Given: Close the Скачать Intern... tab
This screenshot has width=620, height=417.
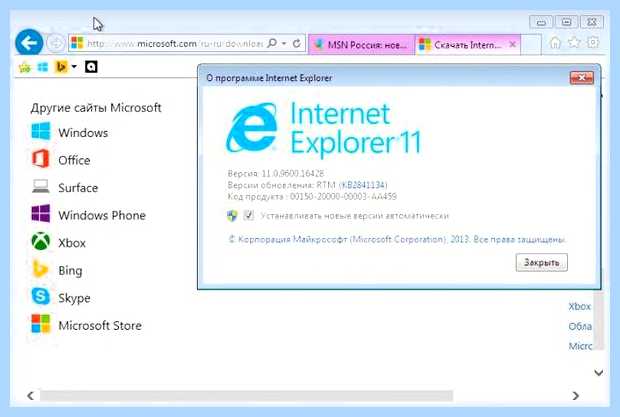Looking at the screenshot, I should pyautogui.click(x=512, y=44).
